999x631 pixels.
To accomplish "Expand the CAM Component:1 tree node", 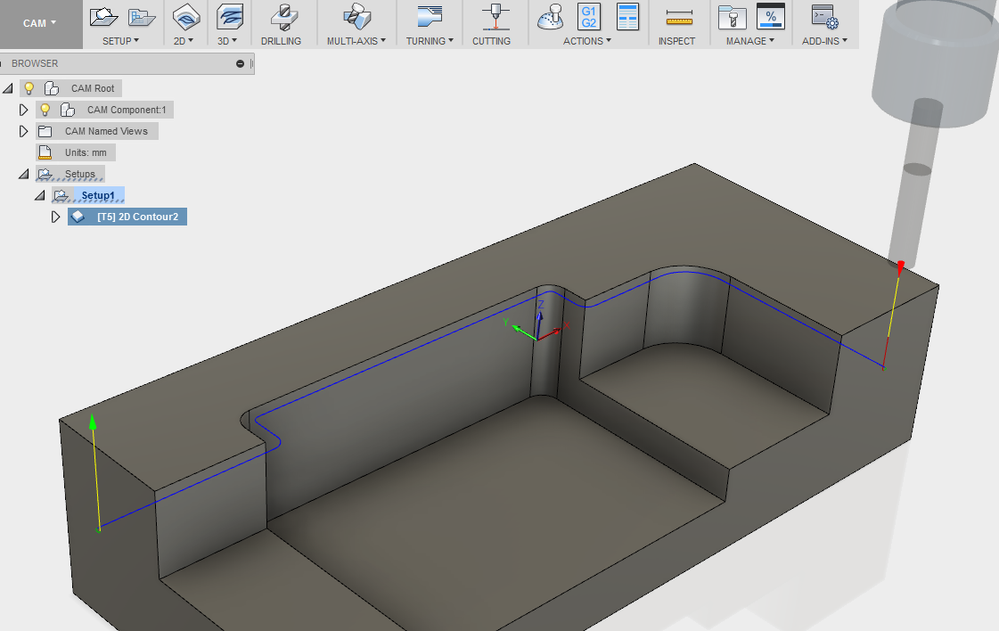I will (x=24, y=110).
